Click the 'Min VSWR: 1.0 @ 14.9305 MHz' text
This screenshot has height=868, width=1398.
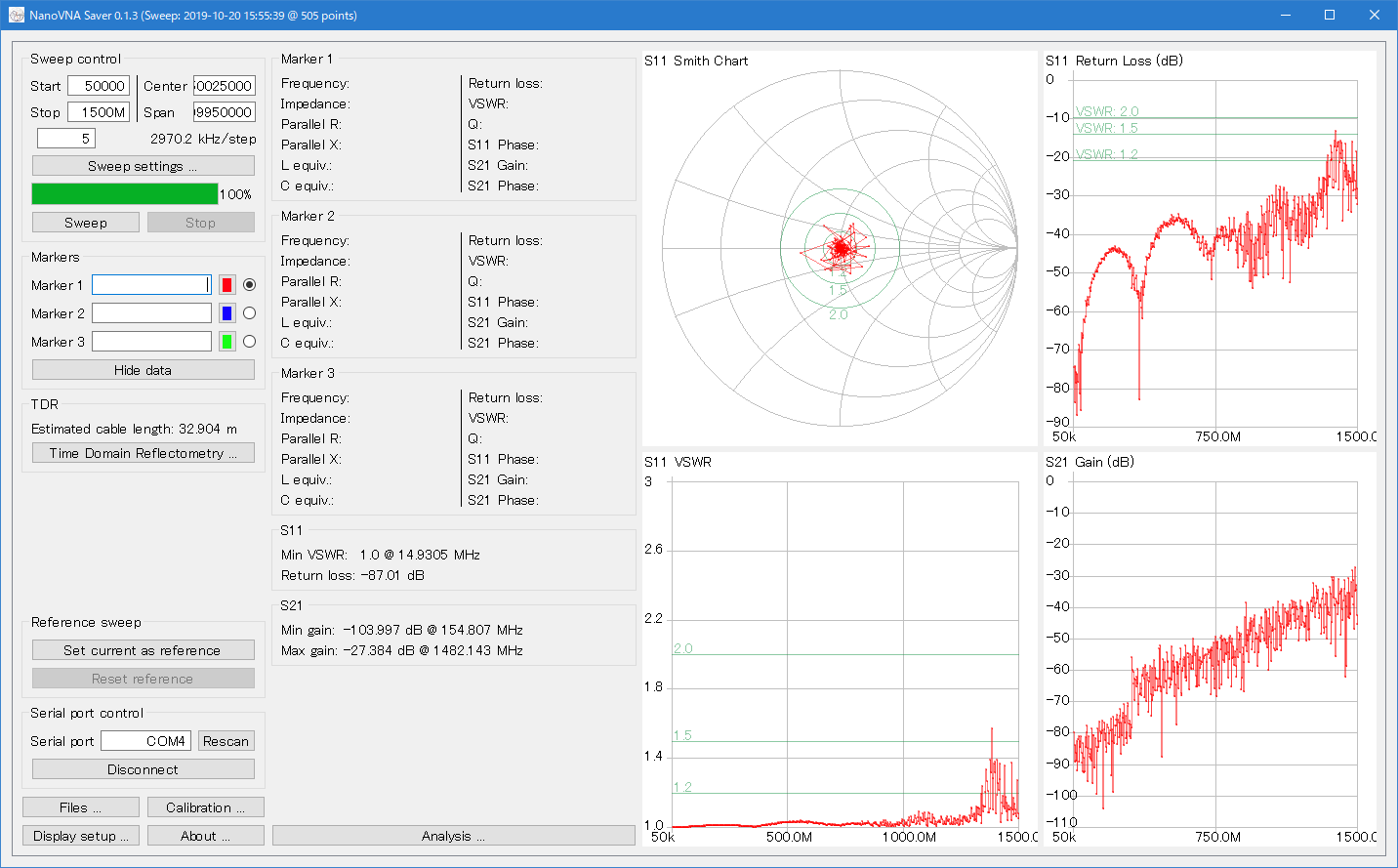point(381,555)
